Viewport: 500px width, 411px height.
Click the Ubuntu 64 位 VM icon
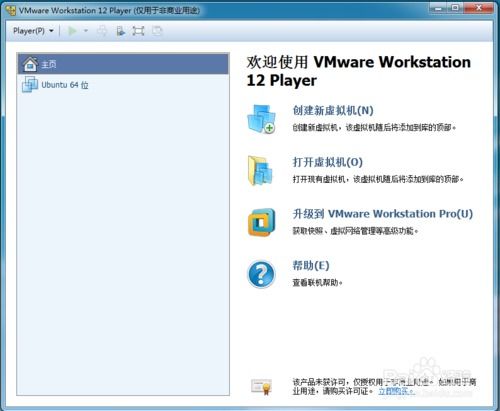[x=30, y=84]
